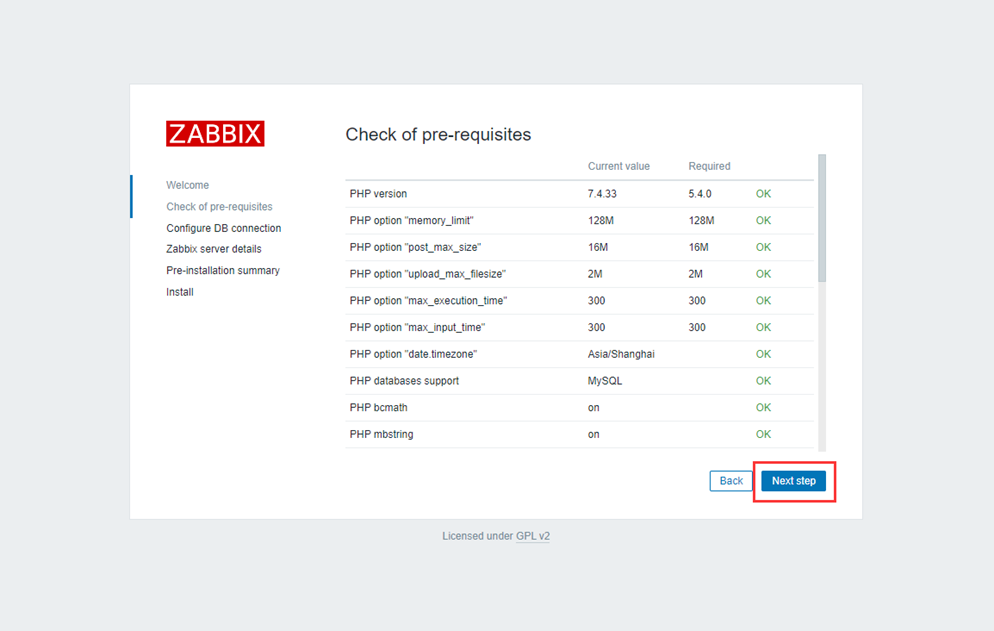The image size is (994, 631).
Task: Select Check of pre-requisites step
Action: [x=219, y=207]
